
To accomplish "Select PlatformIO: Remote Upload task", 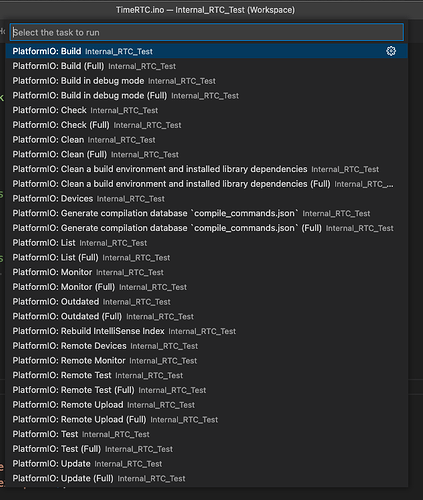I will tap(206, 405).
